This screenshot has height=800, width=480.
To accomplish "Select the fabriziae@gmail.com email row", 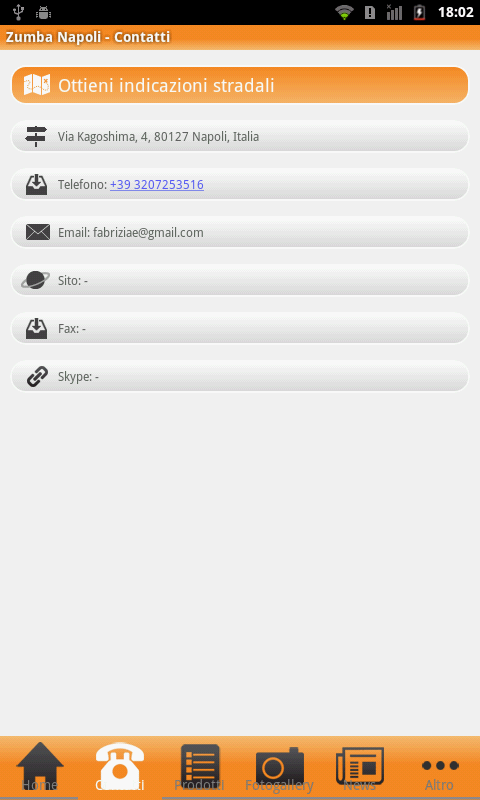I will pos(240,232).
